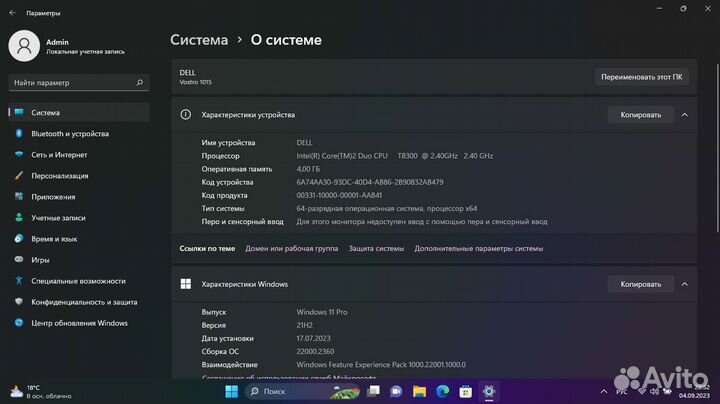Click the Время и язык icon

click(19, 239)
